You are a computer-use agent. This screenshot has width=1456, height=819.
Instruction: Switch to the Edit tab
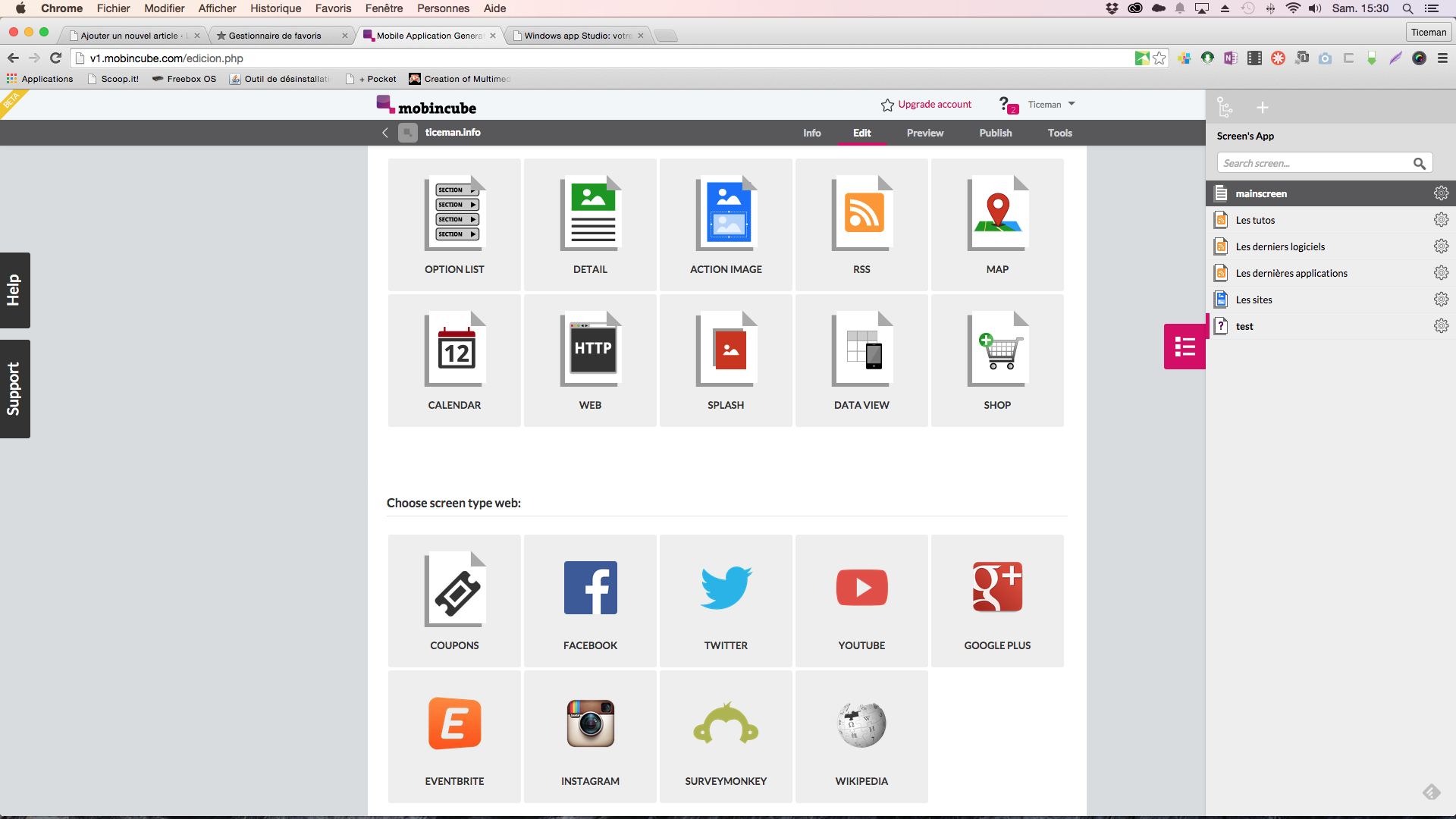click(x=862, y=133)
